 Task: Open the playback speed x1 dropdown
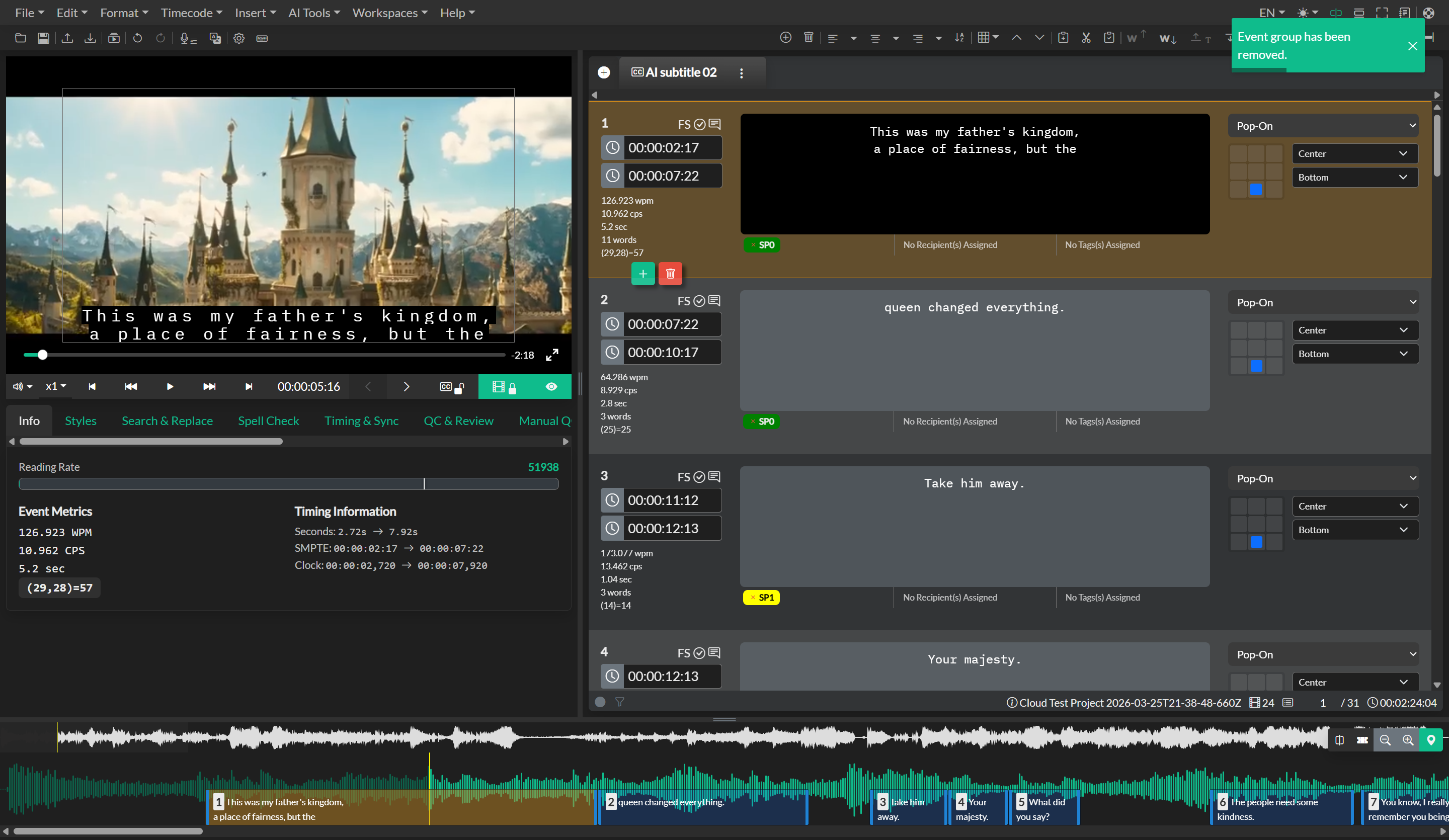[x=55, y=386]
